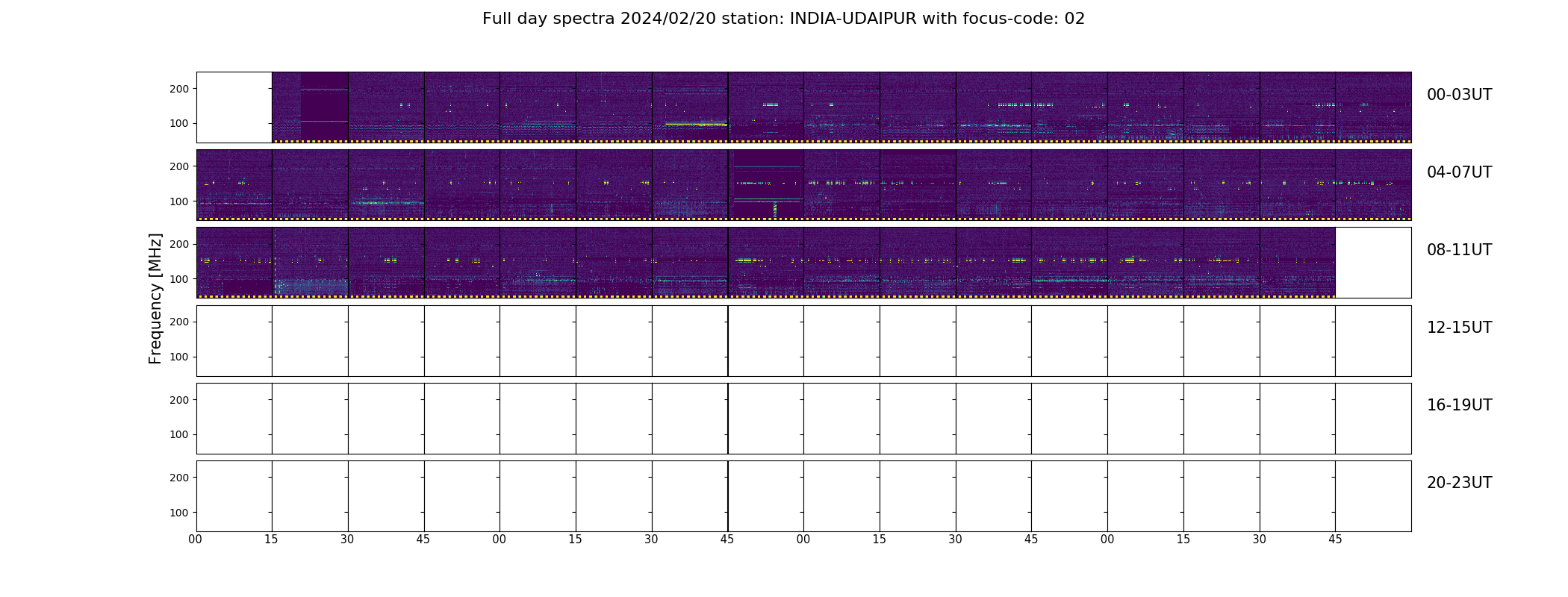Click the "100" tick of the 08-11UT row
The image size is (1568, 597).
tap(180, 279)
